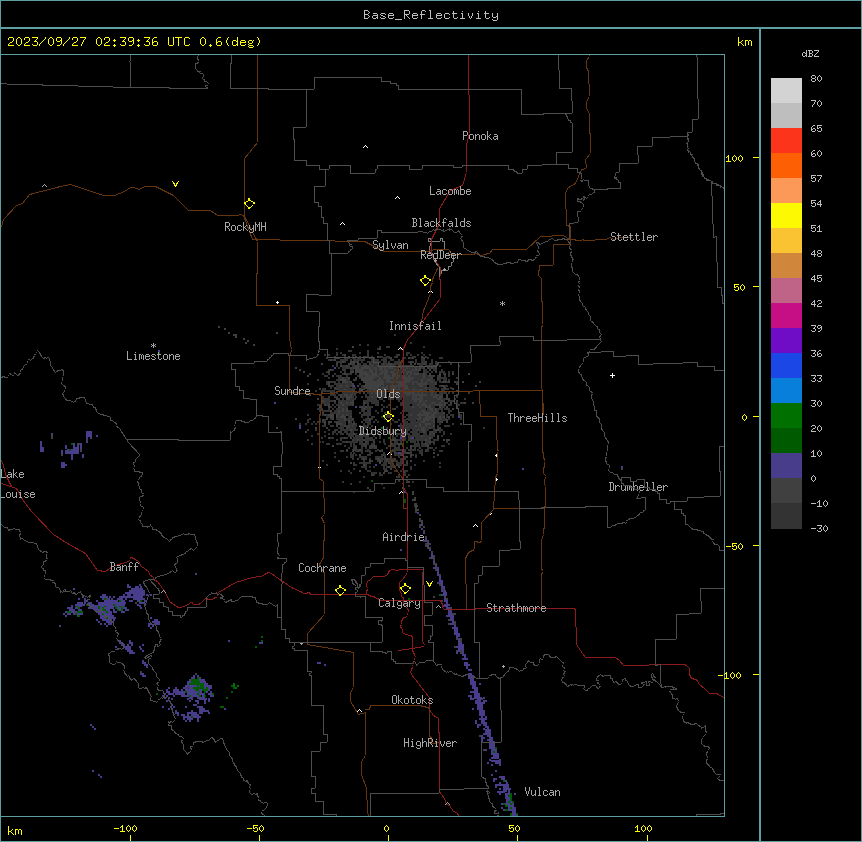Pick the bright green 20-30 dBZ legend band
The height and width of the screenshot is (842, 862).
point(786,416)
